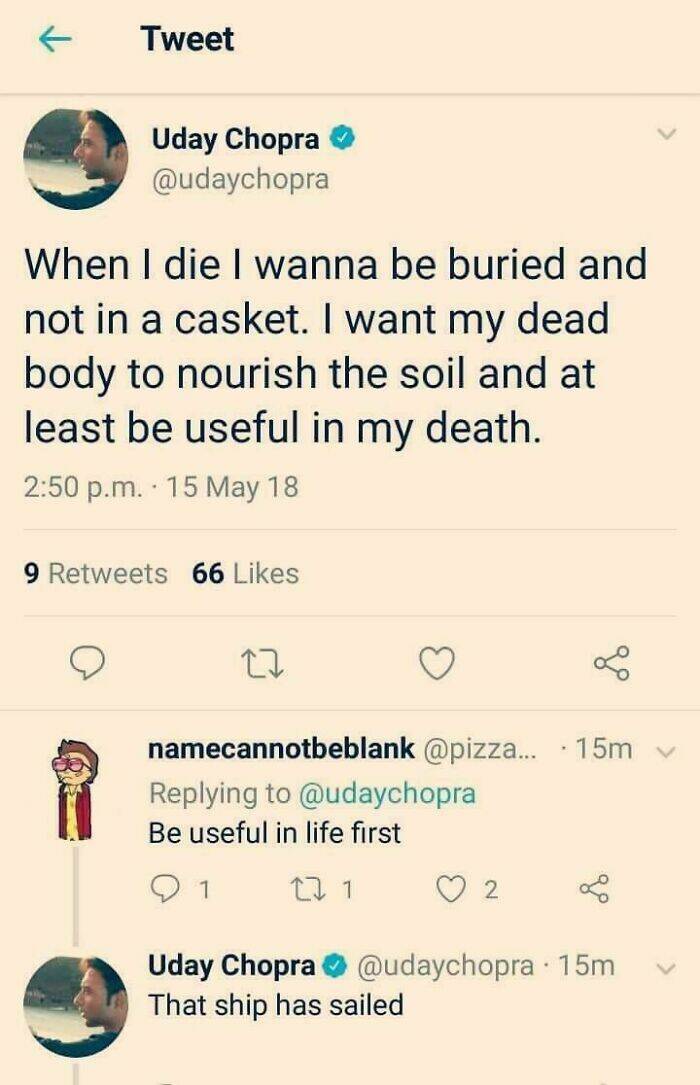Open the Tweet screen title
The height and width of the screenshot is (1085, 700).
pos(186,38)
